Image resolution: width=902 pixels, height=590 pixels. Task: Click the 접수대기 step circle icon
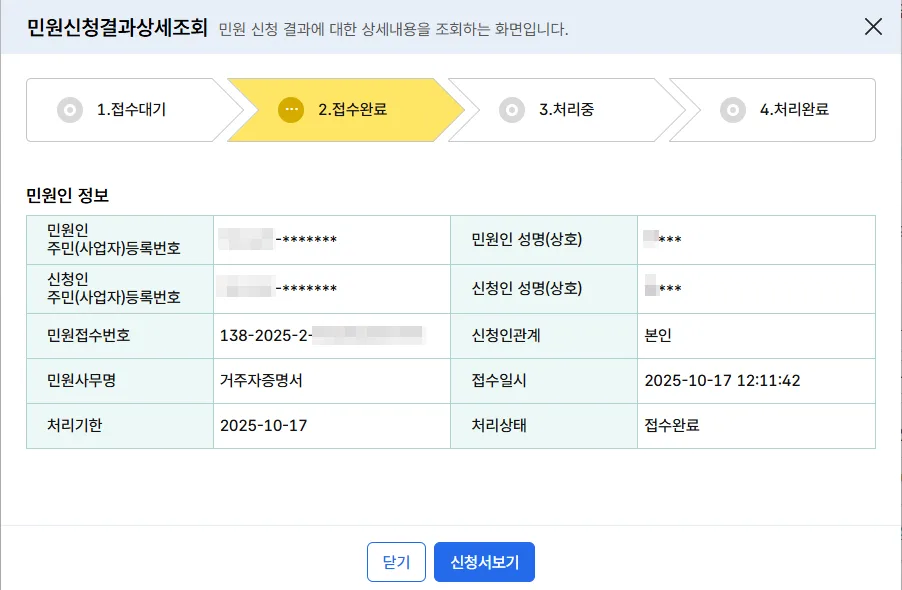(70, 110)
